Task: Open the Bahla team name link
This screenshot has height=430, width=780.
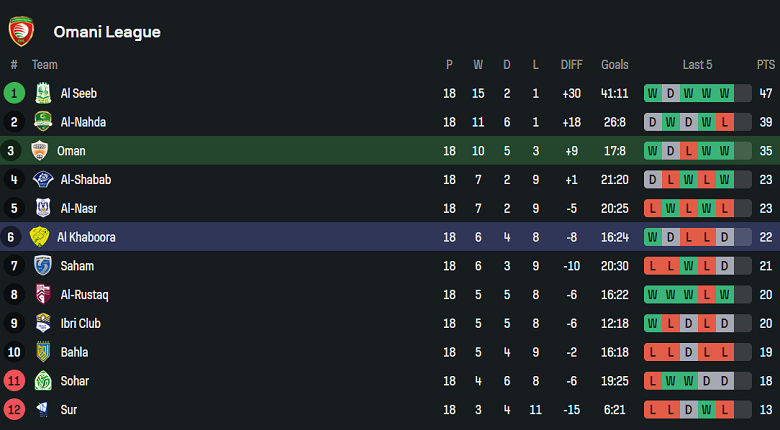Action: pos(74,352)
